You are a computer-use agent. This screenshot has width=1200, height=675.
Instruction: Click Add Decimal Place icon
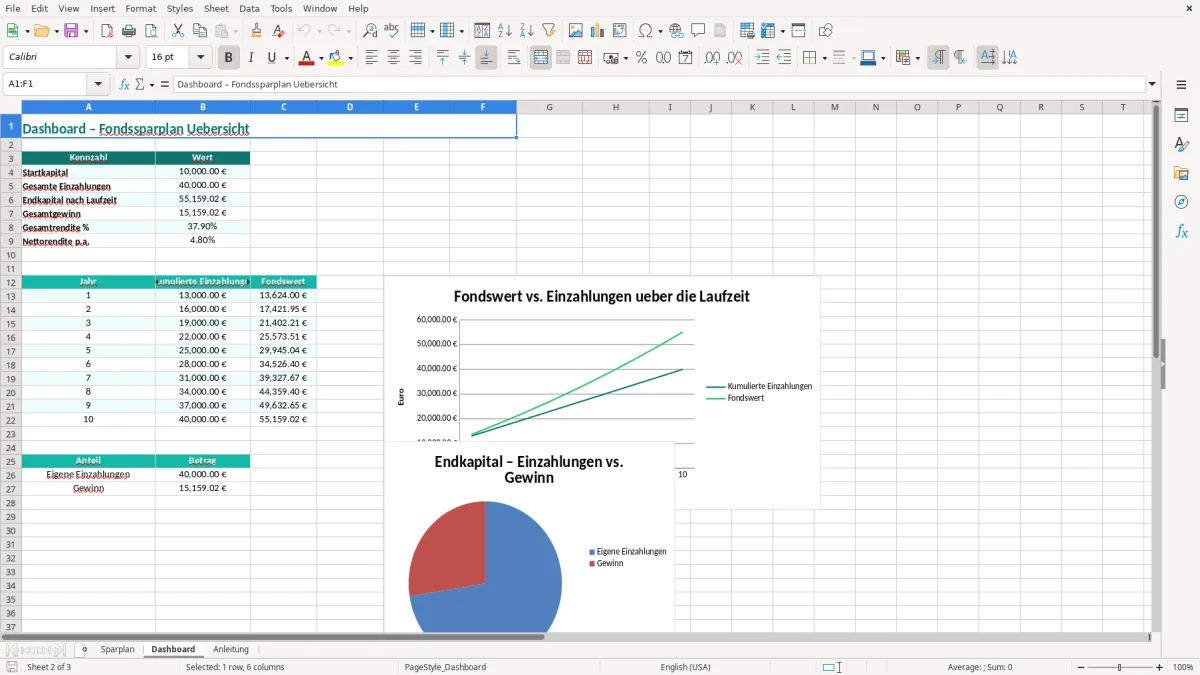pyautogui.click(x=712, y=58)
